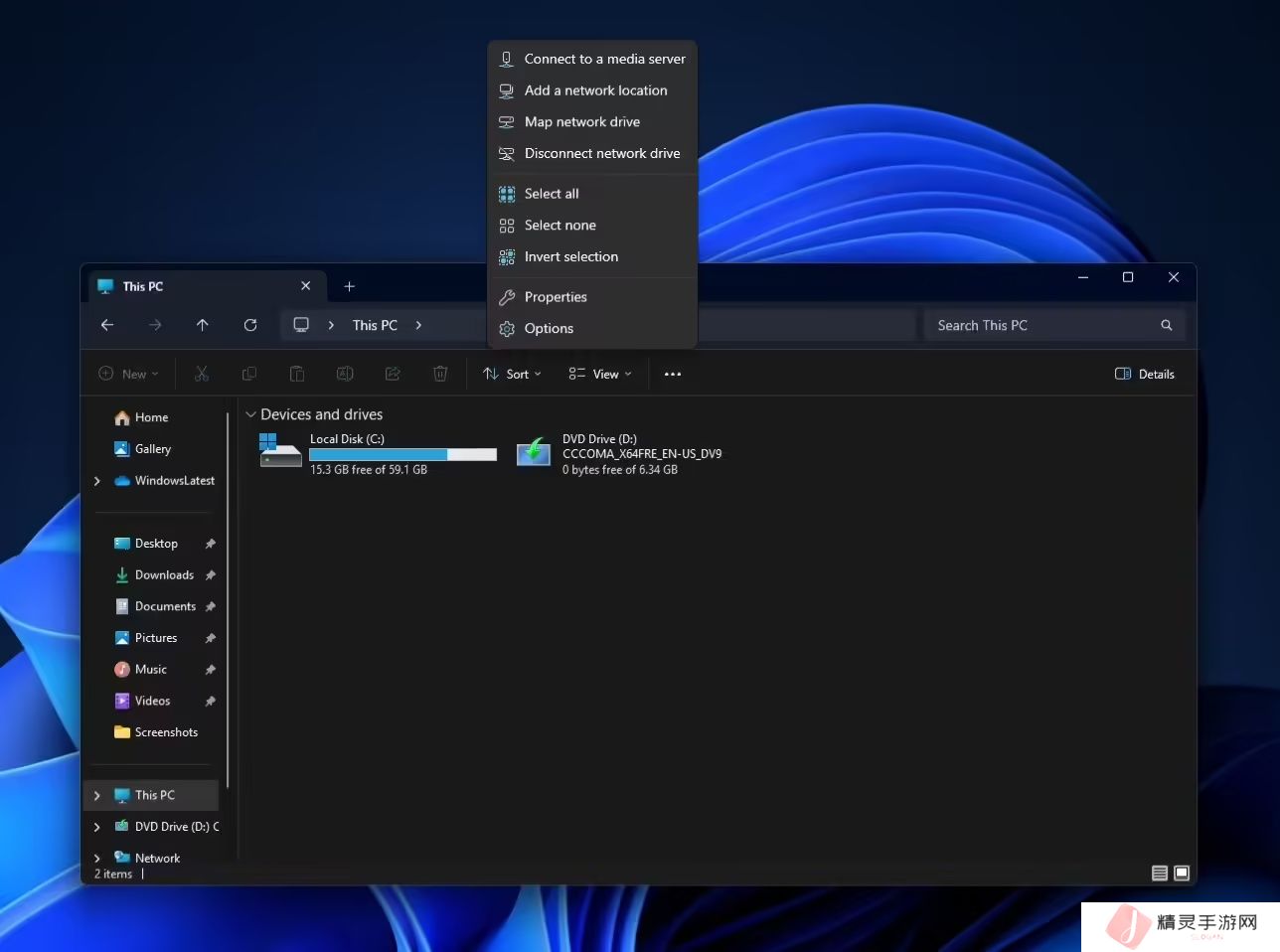Unpin Desktop from quick access
Viewport: 1280px width, 952px height.
click(x=211, y=544)
